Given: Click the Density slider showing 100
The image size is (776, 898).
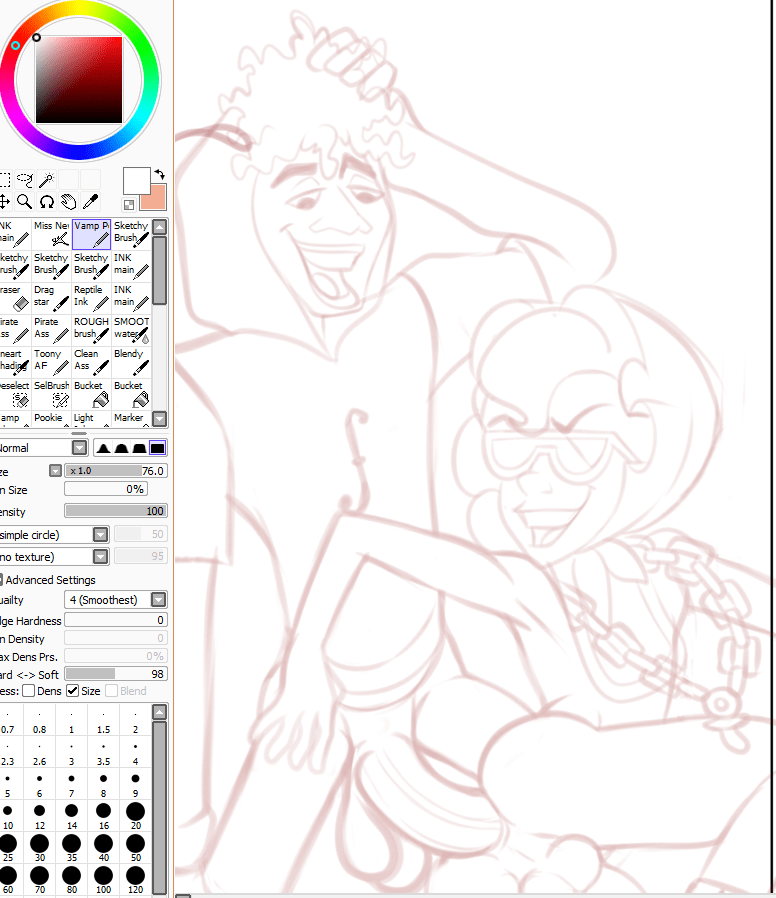Looking at the screenshot, I should click(116, 511).
